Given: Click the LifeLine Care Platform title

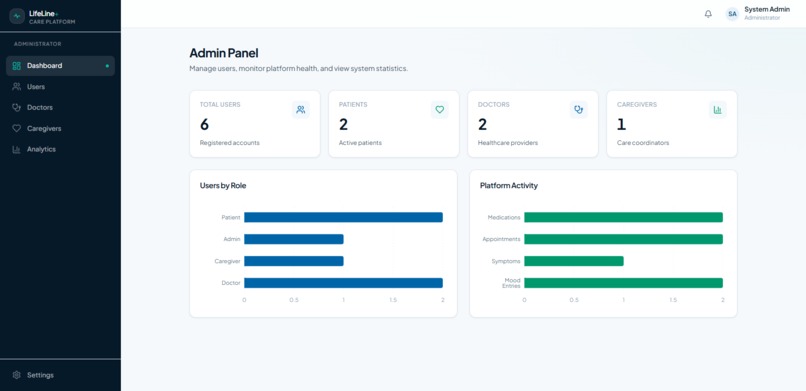Looking at the screenshot, I should (52, 16).
